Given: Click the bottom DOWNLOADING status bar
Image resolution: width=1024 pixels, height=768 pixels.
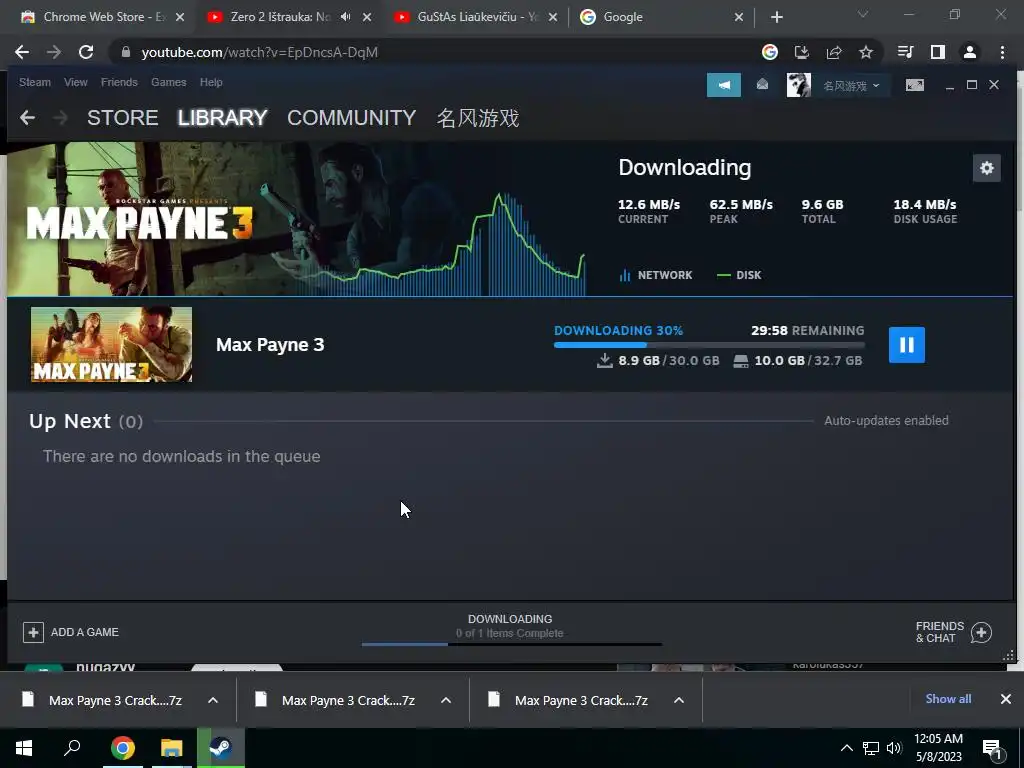Looking at the screenshot, I should point(510,630).
